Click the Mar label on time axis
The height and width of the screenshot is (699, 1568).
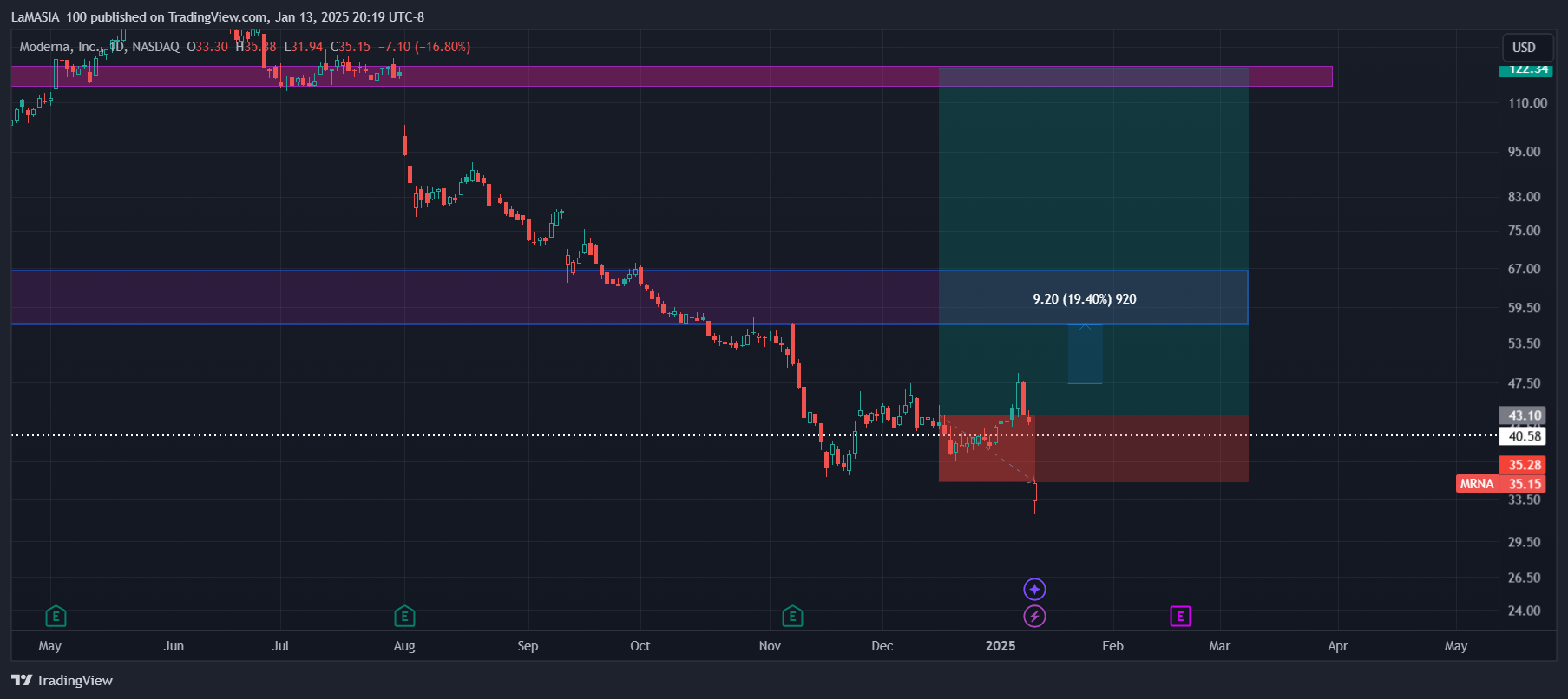(x=1219, y=646)
